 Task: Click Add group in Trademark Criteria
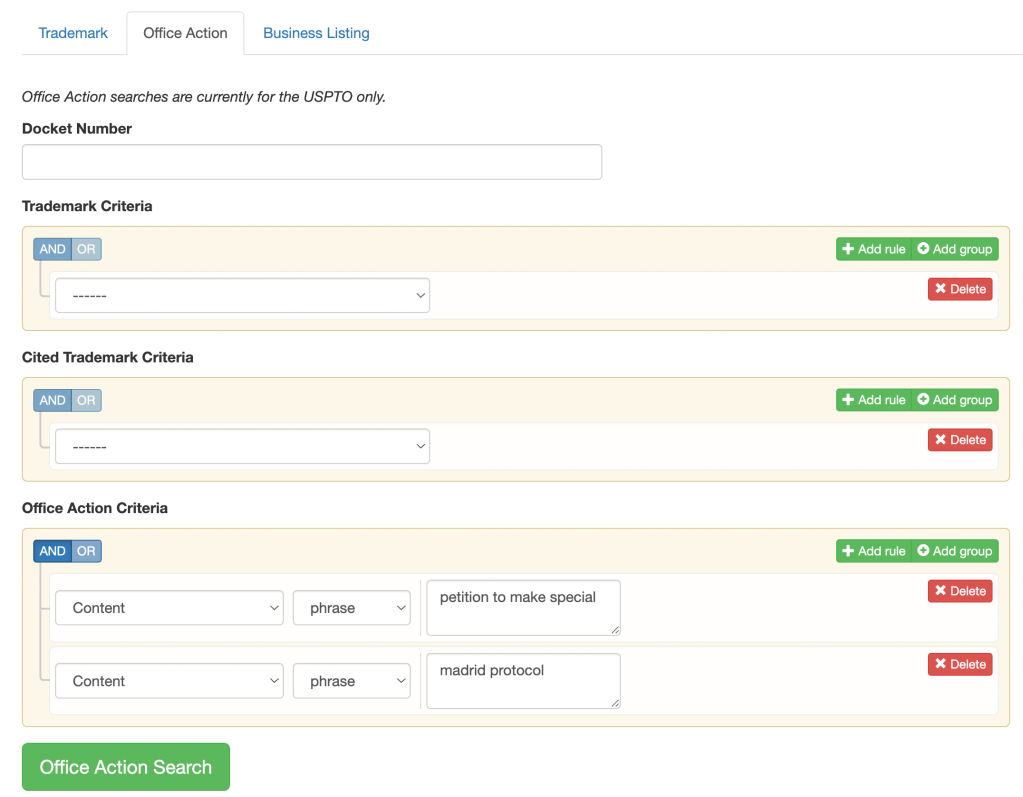(955, 249)
